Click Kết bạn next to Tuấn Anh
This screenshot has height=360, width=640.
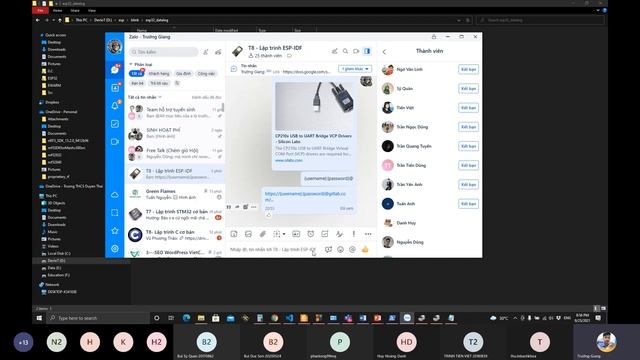pos(468,204)
